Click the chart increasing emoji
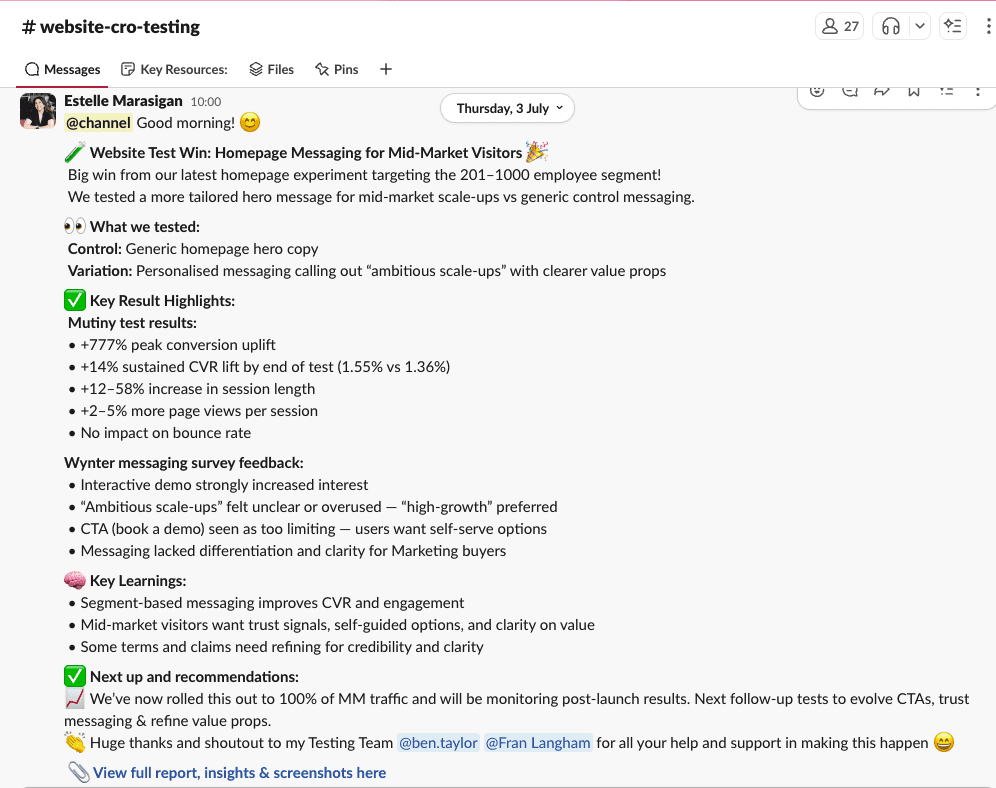996x788 pixels. [74, 698]
